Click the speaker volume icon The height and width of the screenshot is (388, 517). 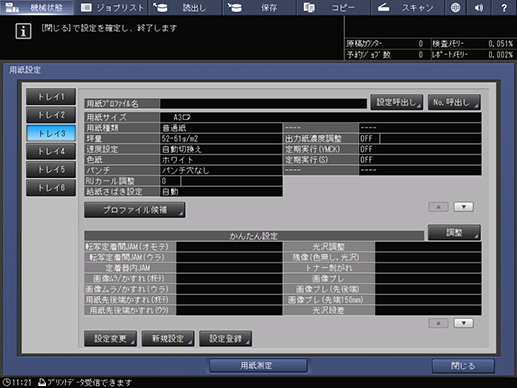[x=479, y=7]
